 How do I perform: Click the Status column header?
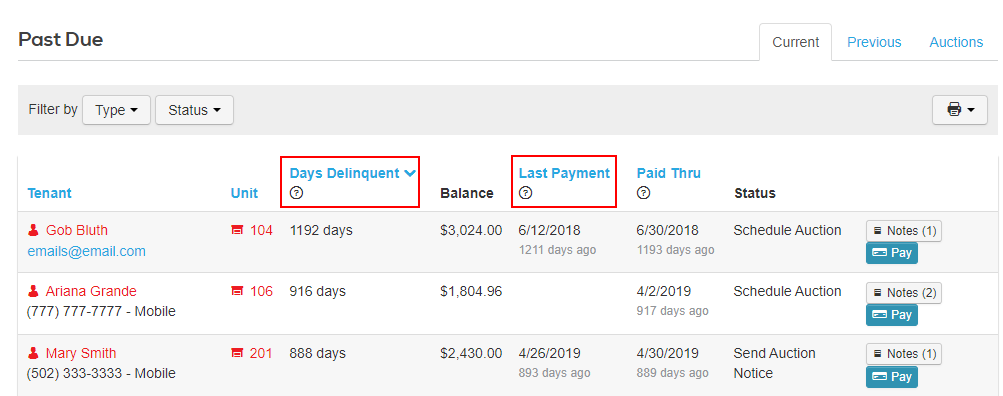[x=755, y=193]
